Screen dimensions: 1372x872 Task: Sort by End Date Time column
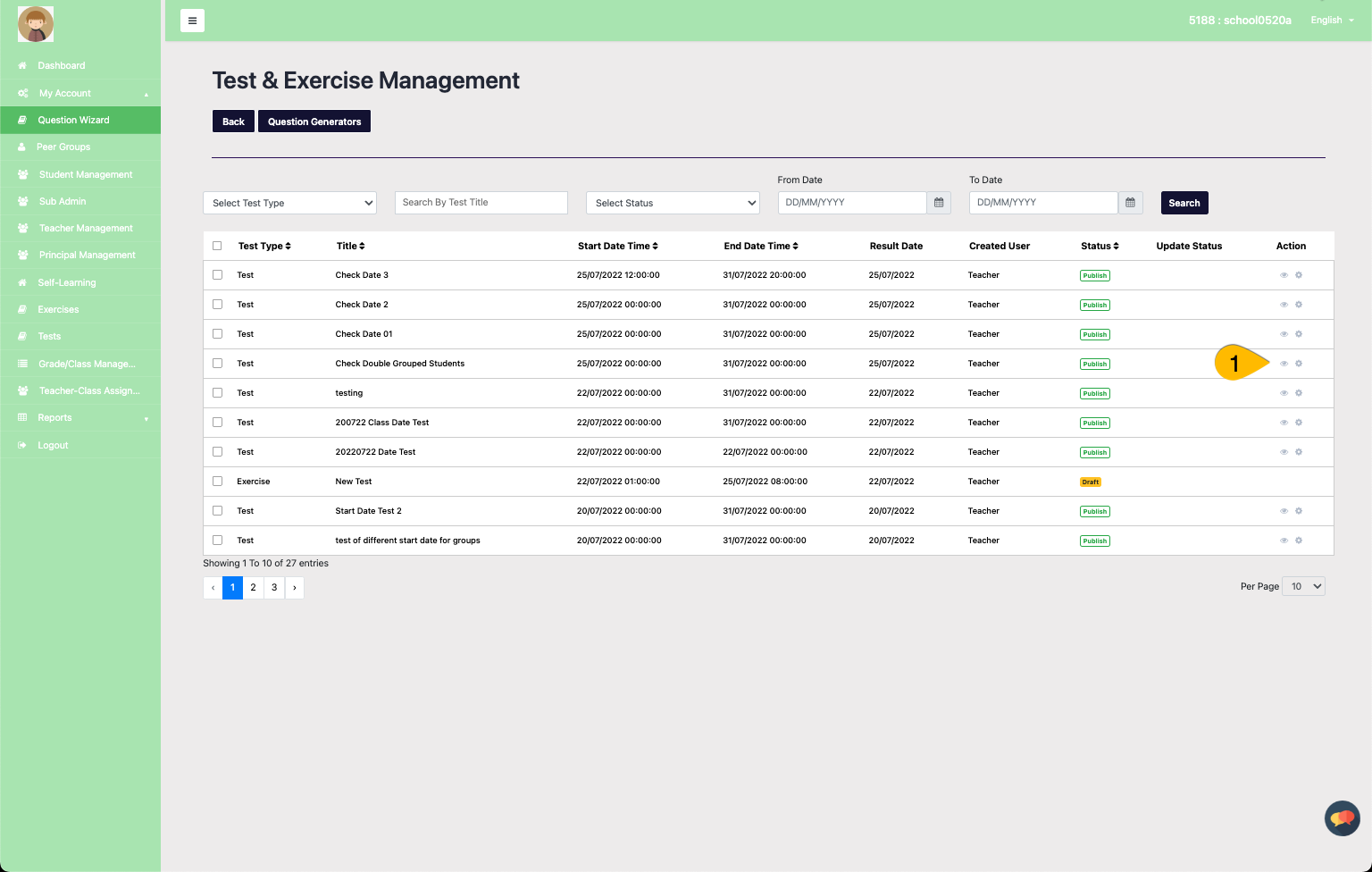(761, 246)
